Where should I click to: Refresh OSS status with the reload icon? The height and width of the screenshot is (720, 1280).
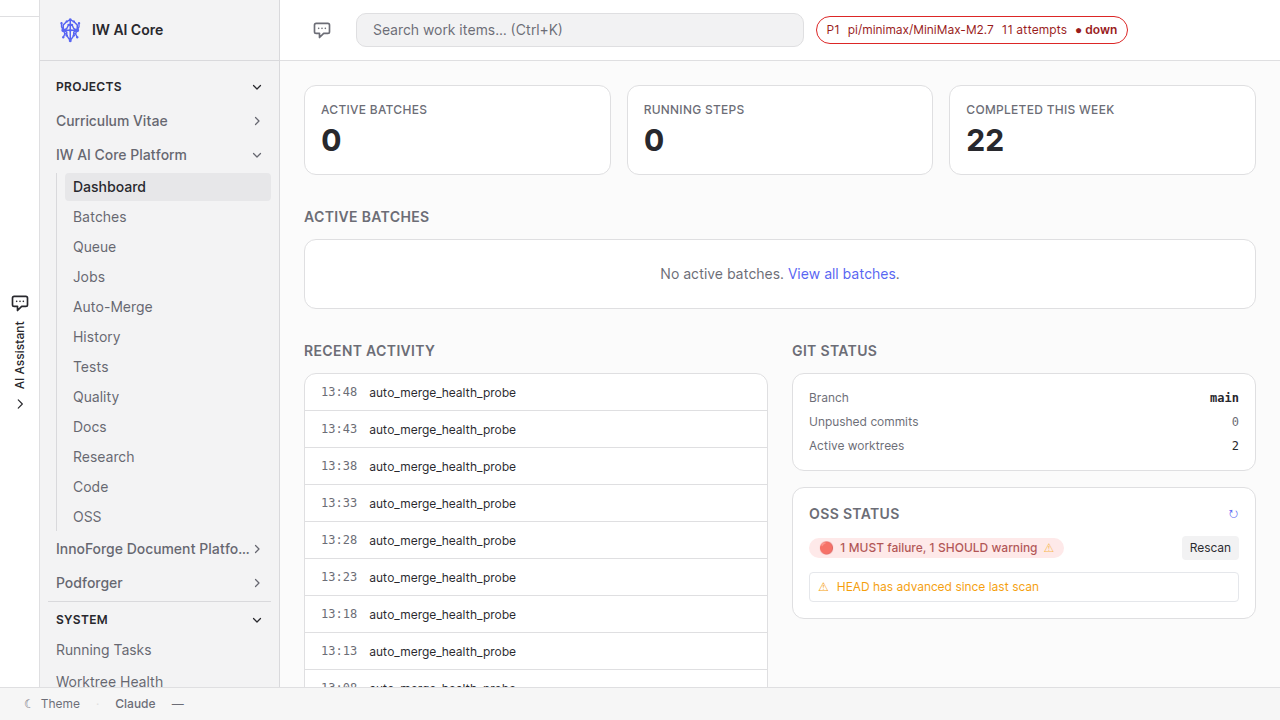1233,514
